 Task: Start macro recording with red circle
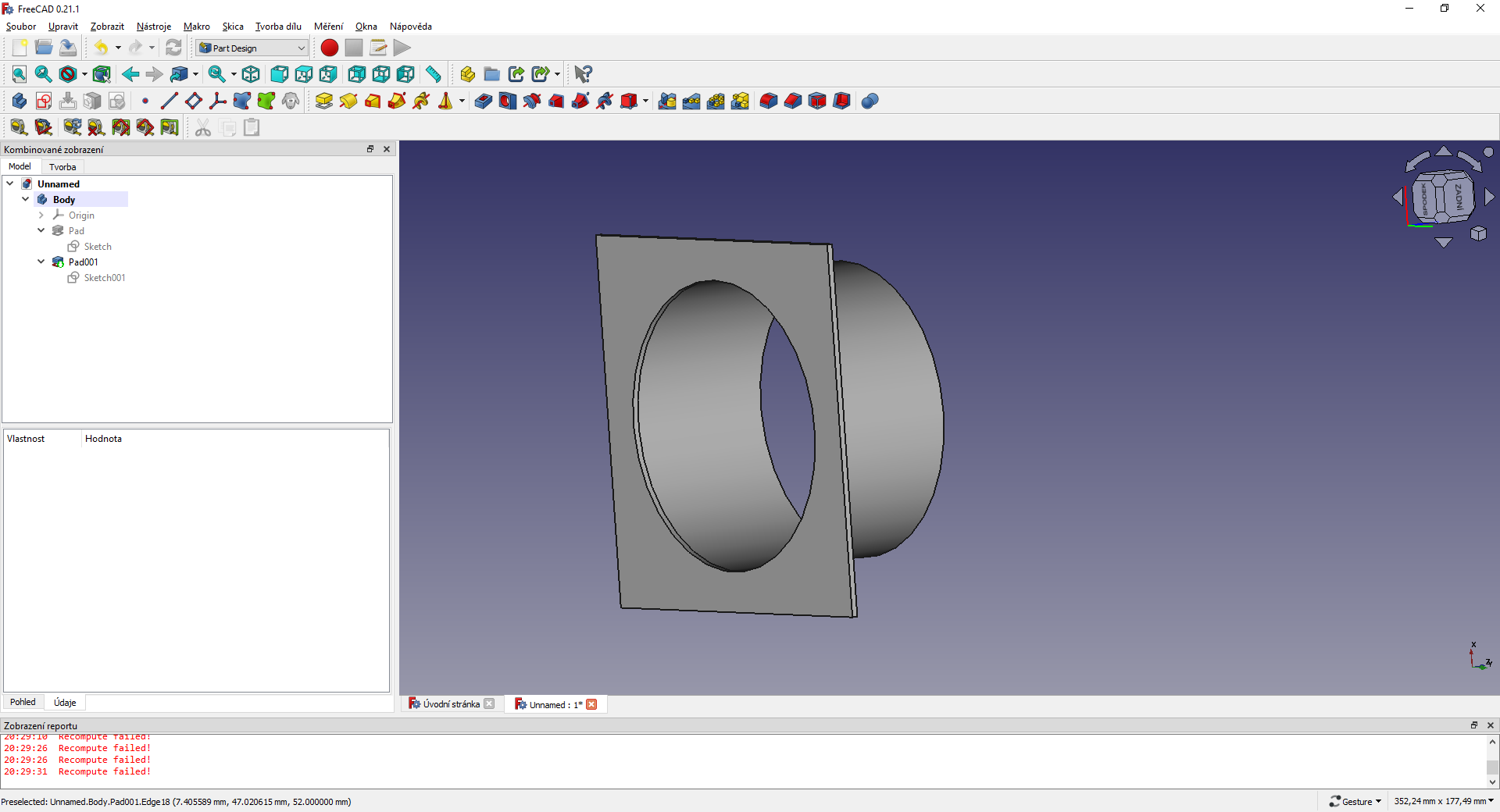coord(330,48)
